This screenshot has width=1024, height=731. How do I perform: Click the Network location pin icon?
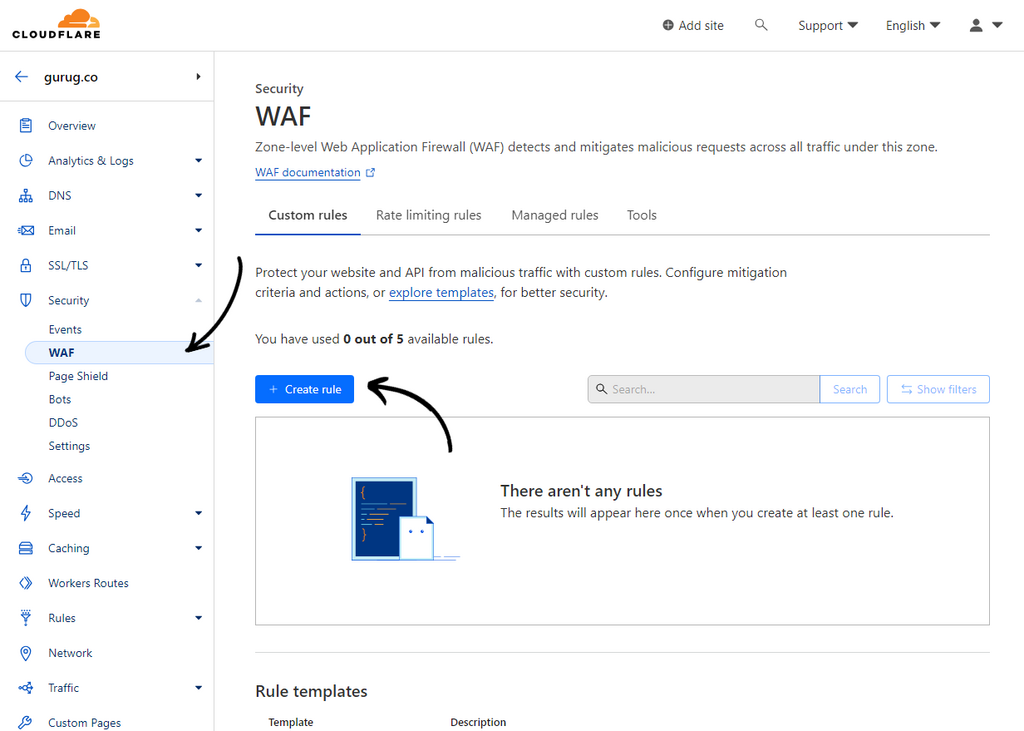click(25, 653)
